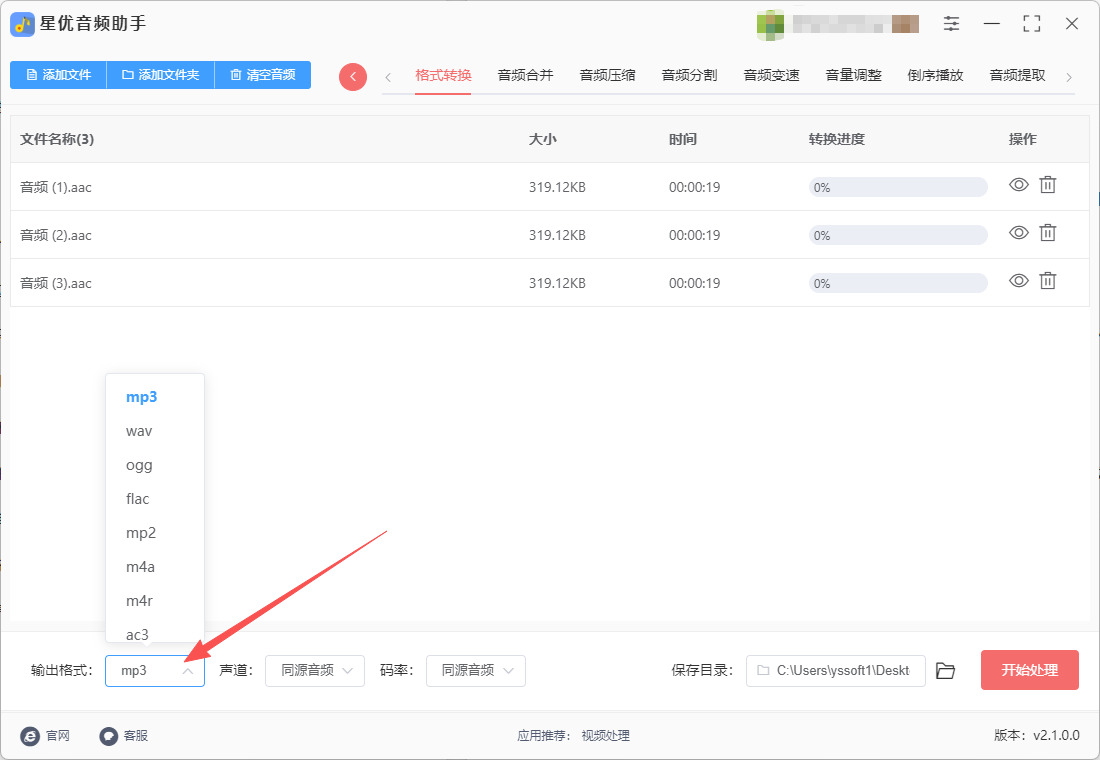Image resolution: width=1100 pixels, height=760 pixels.
Task: Toggle eye icon for 音频 (2).aac
Action: pyautogui.click(x=1018, y=233)
